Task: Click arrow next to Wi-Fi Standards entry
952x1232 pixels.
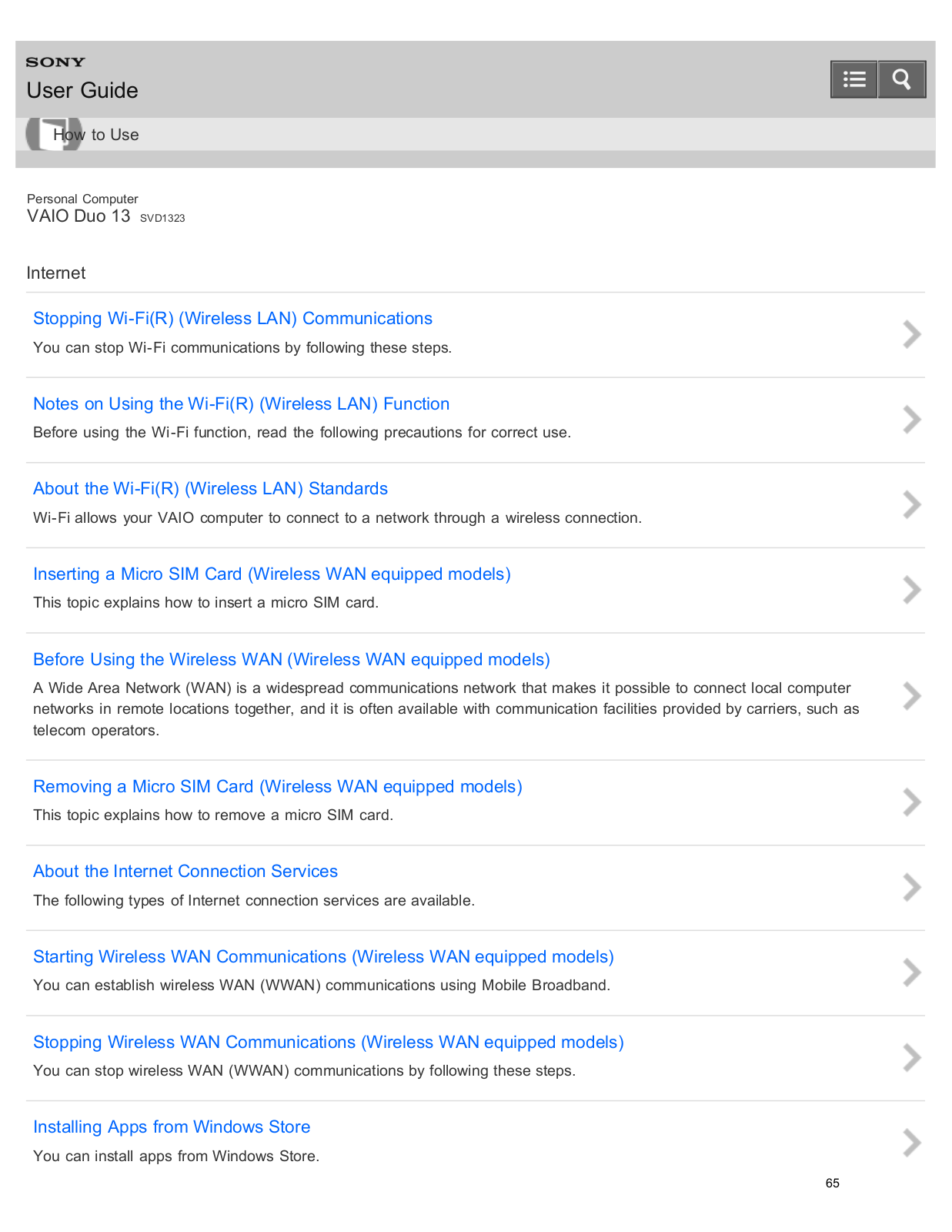Action: pyautogui.click(x=912, y=505)
